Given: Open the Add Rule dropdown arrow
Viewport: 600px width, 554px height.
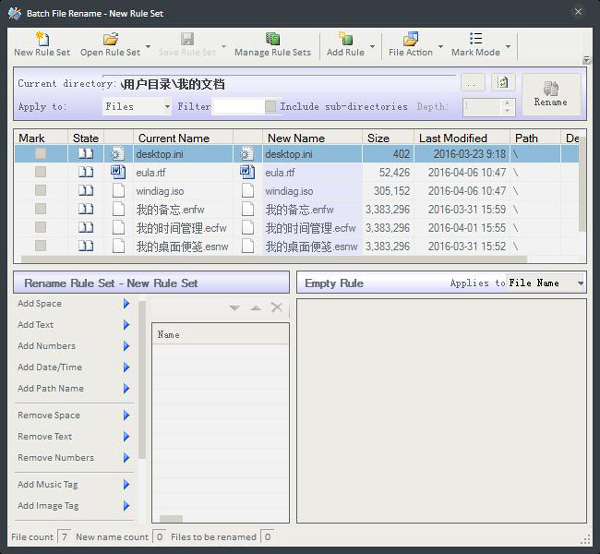Looking at the screenshot, I should point(372,46).
